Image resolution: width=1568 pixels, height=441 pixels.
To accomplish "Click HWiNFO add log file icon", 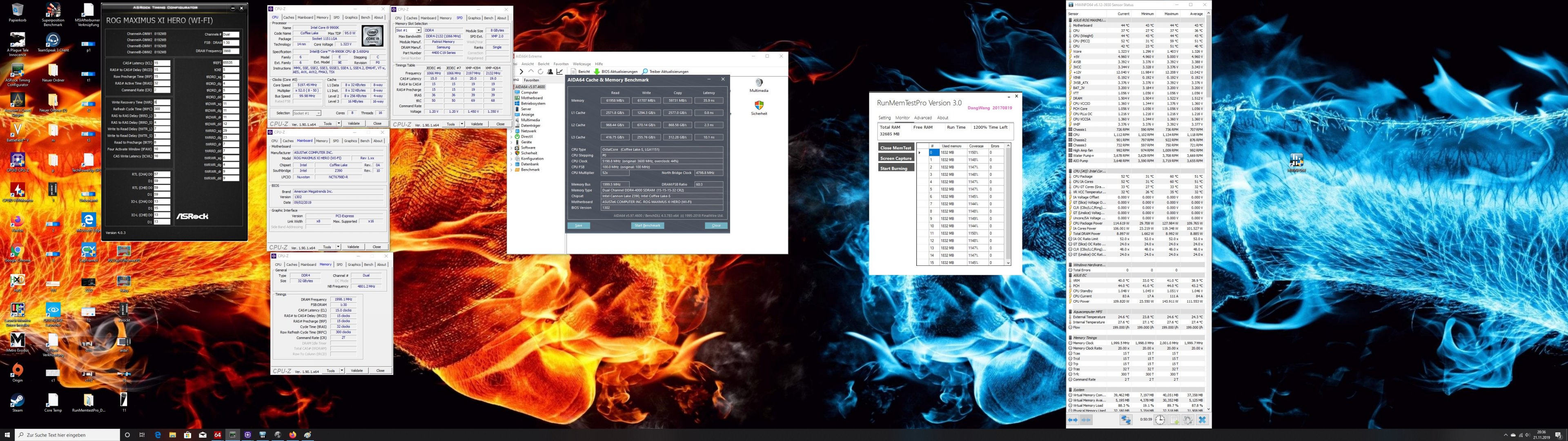I will tap(1174, 420).
